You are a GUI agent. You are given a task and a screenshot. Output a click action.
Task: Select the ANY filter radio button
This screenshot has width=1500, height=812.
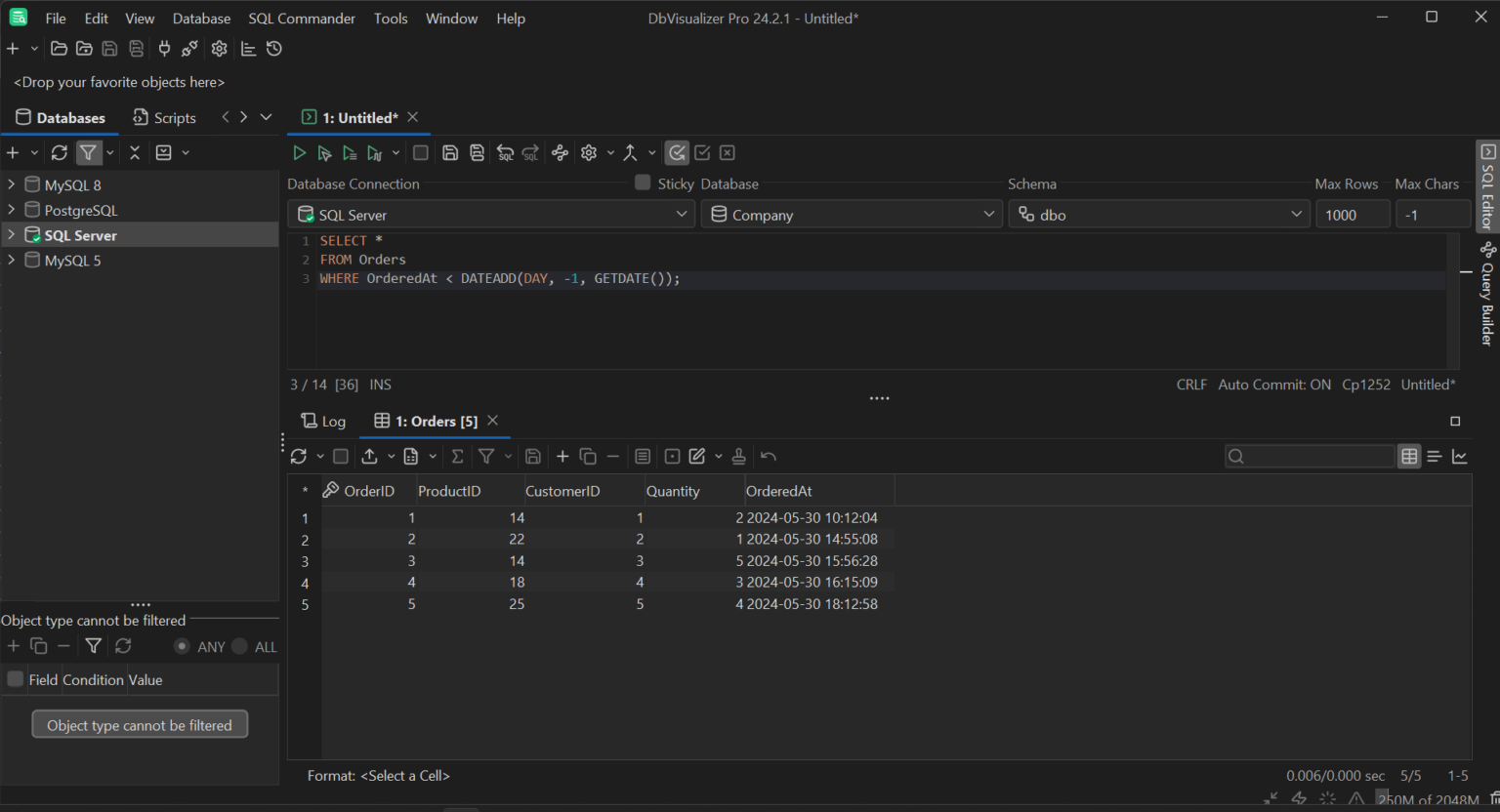(x=183, y=646)
